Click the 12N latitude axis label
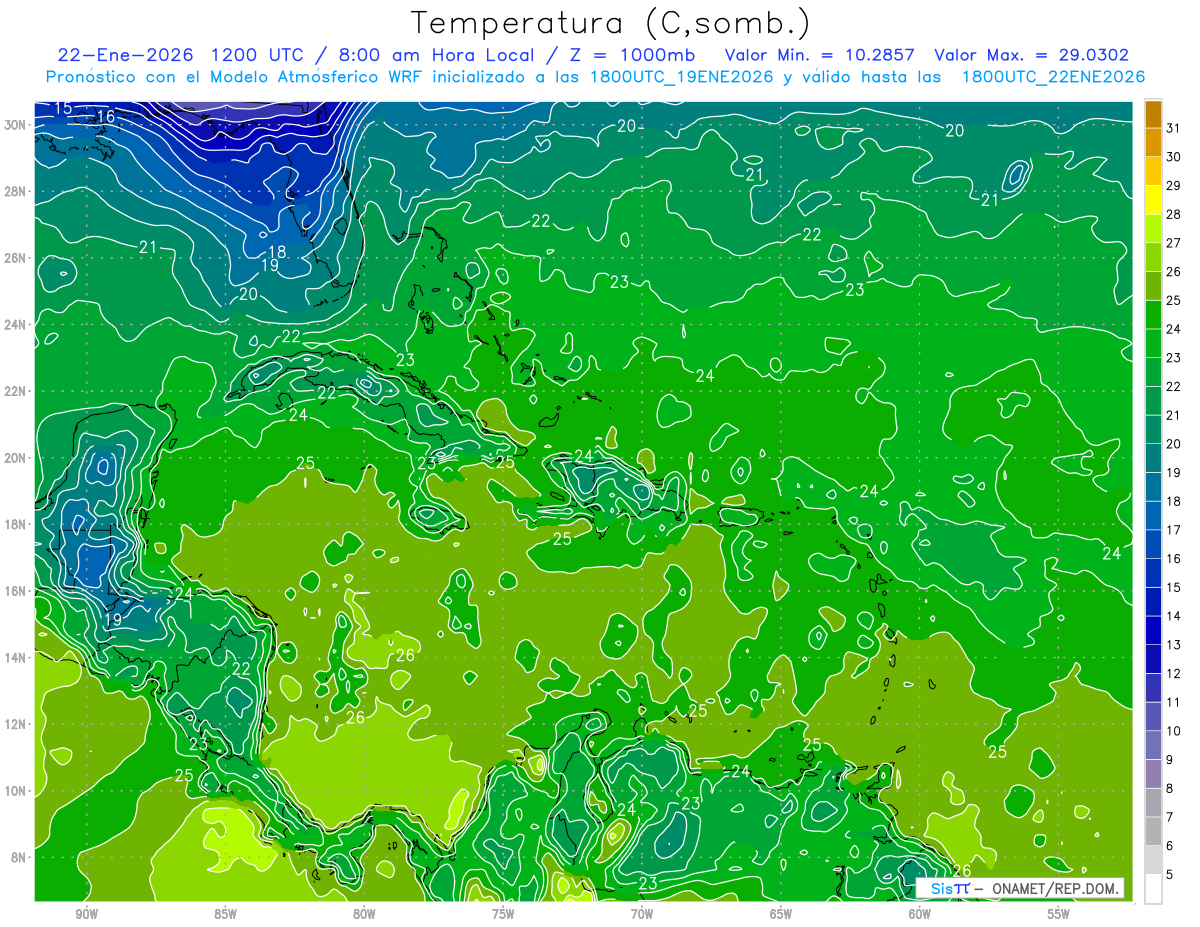Viewport: 1200px width, 927px height. tap(17, 724)
